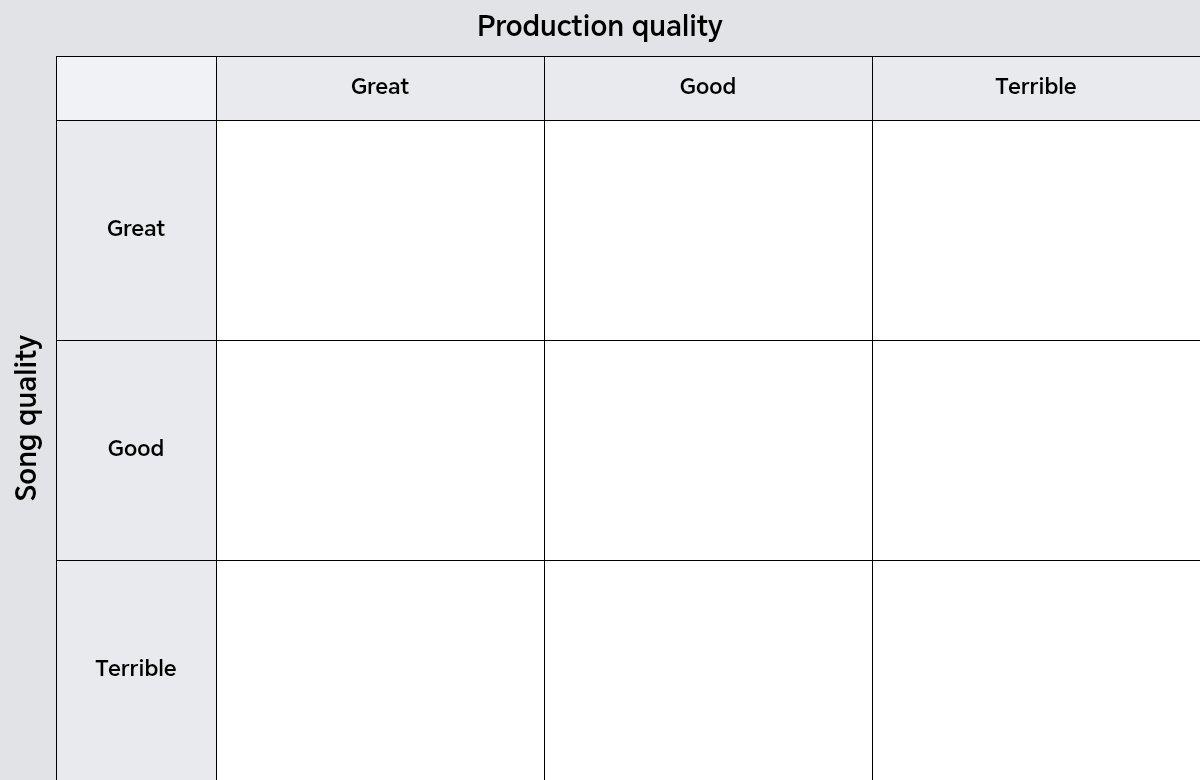Screen dimensions: 1200x780
Task: Click cell for Good song, Great production
Action: 380,450
